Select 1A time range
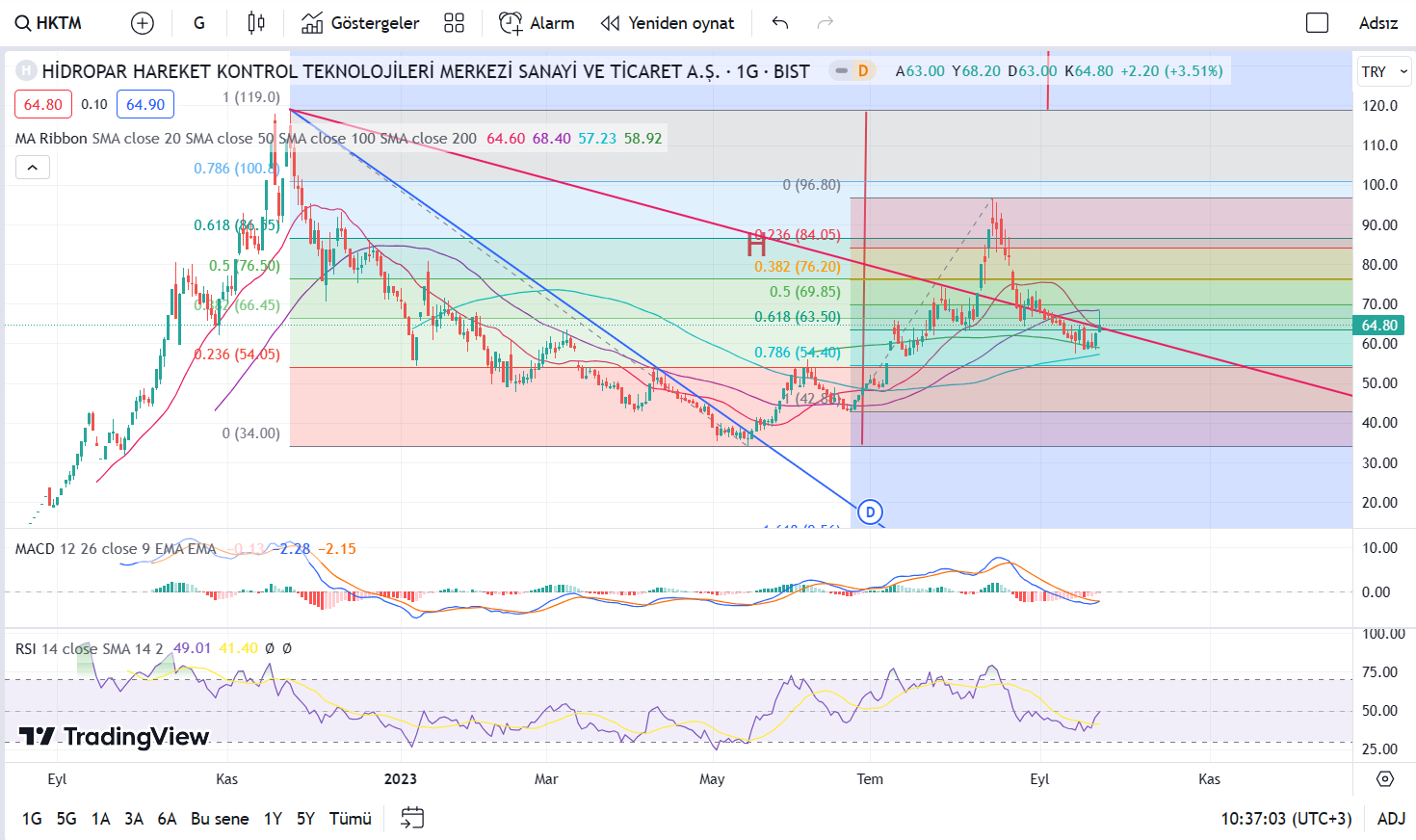This screenshot has width=1416, height=840. point(100,819)
